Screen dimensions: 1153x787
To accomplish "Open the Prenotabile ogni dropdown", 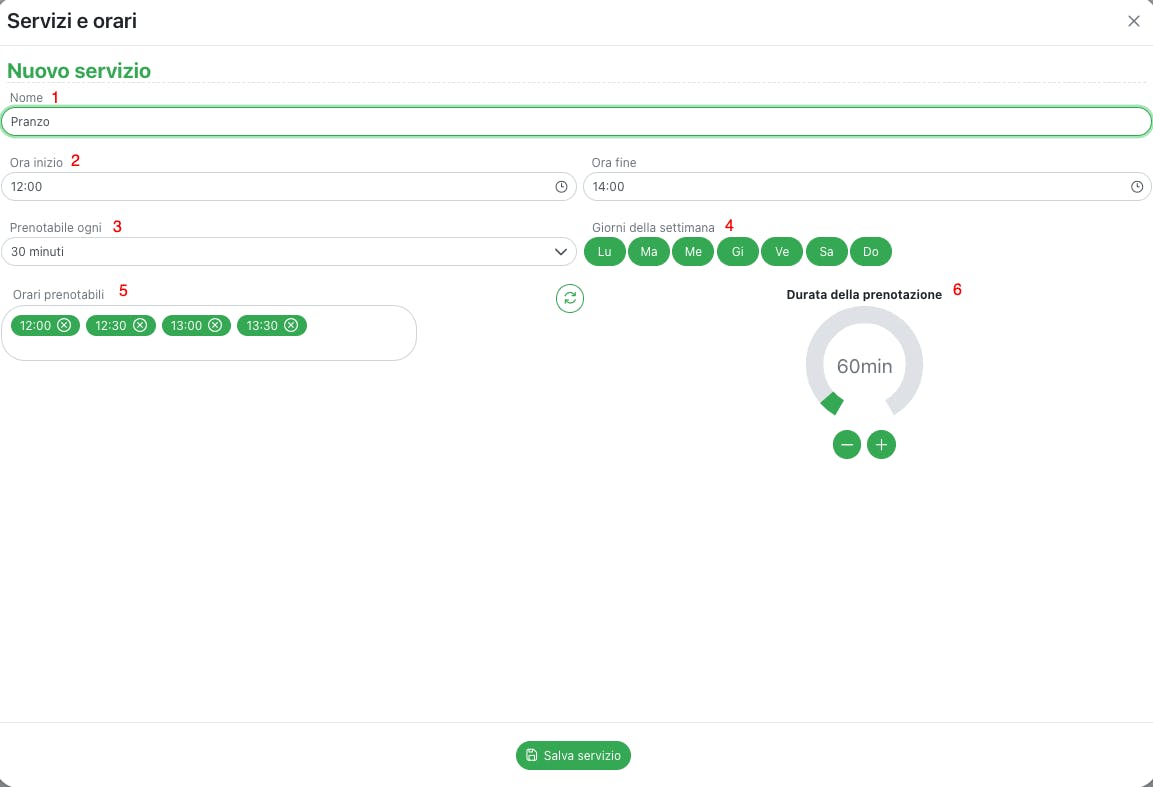I will click(x=288, y=252).
